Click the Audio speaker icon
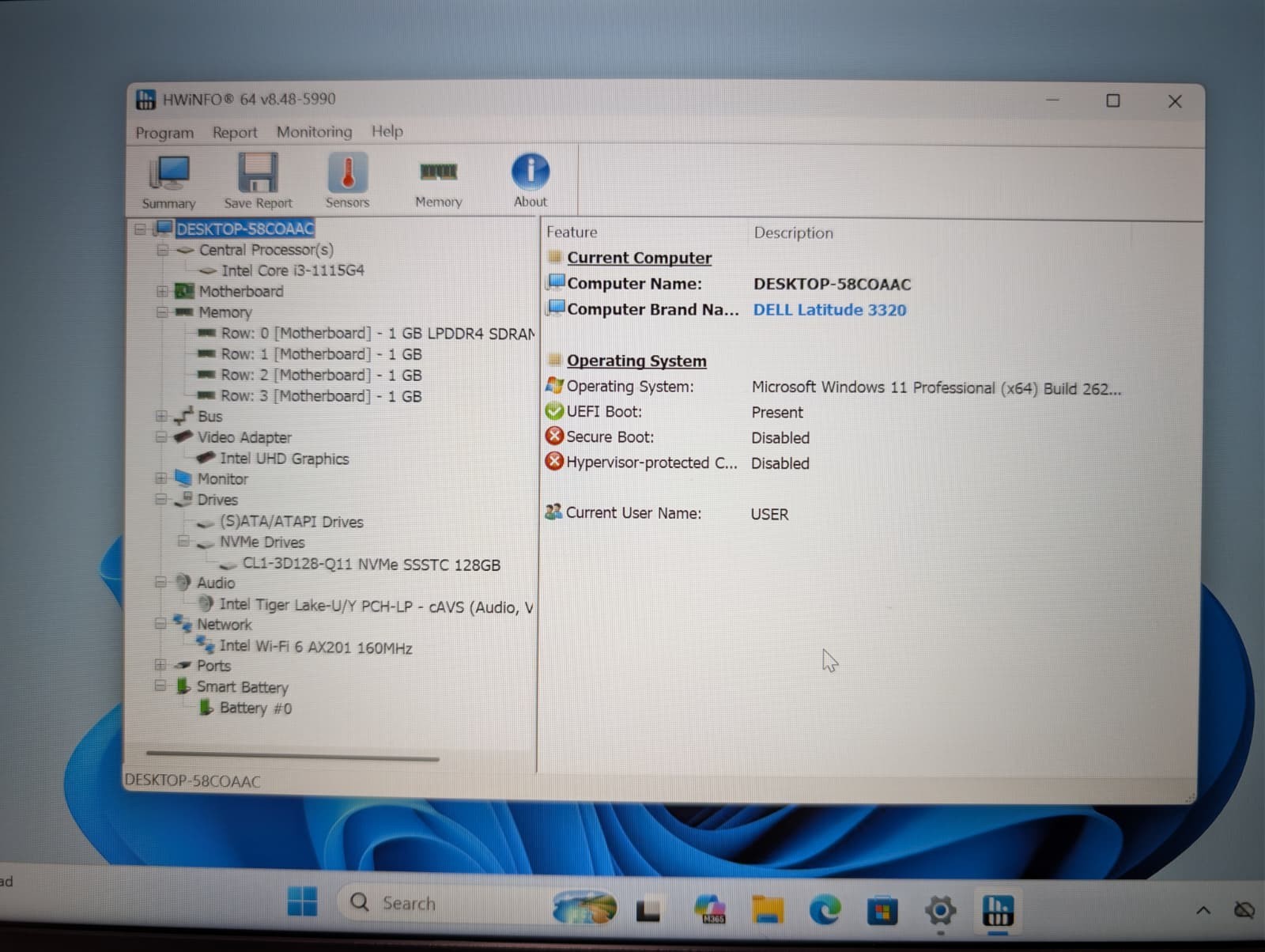The image size is (1265, 952). (x=183, y=582)
